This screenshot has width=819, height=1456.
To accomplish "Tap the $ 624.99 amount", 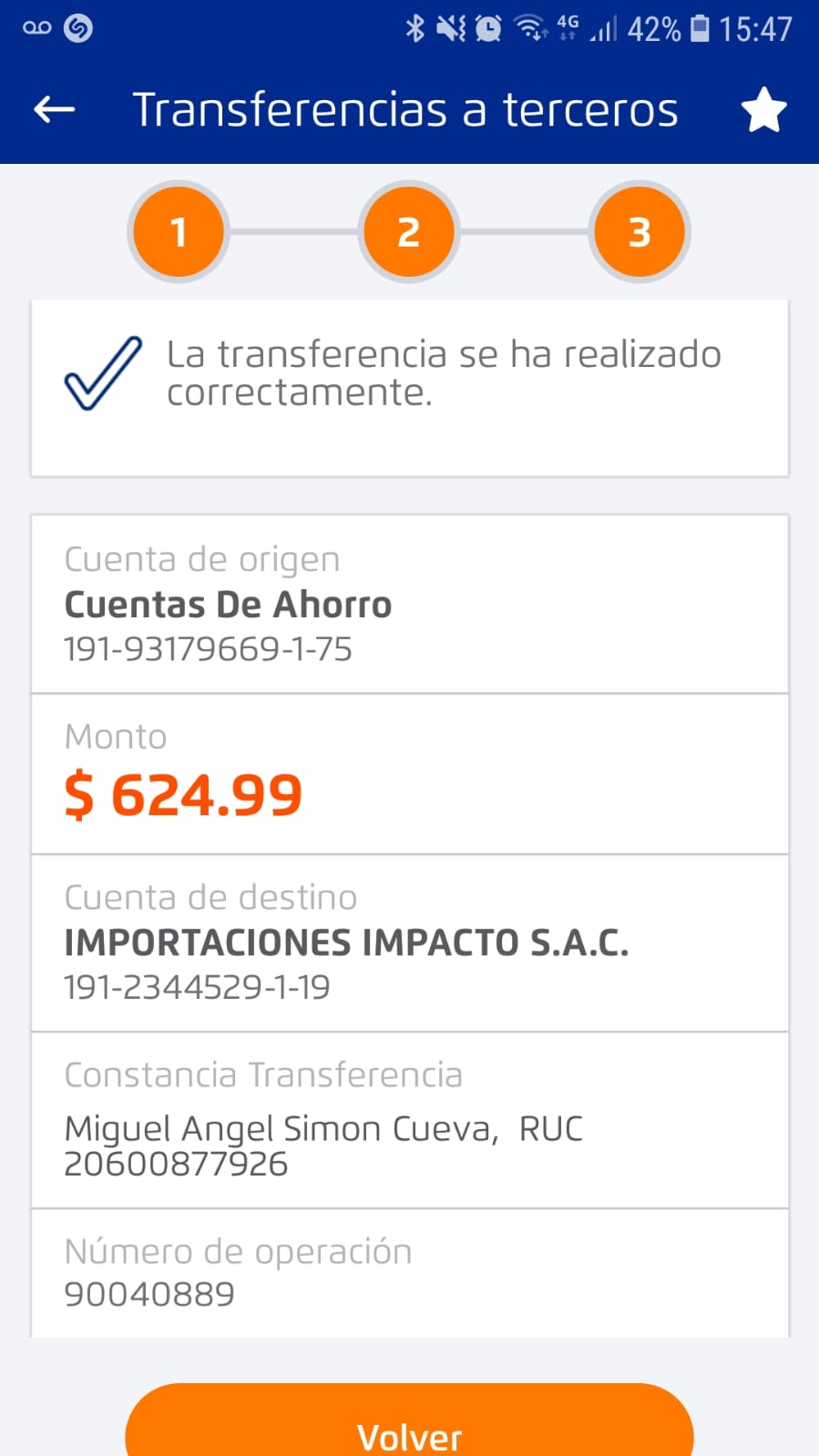I will (183, 795).
